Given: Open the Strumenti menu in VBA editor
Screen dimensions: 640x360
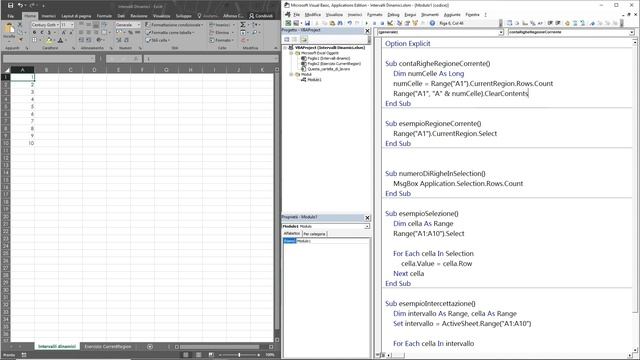Looking at the screenshot, I should (x=429, y=15).
